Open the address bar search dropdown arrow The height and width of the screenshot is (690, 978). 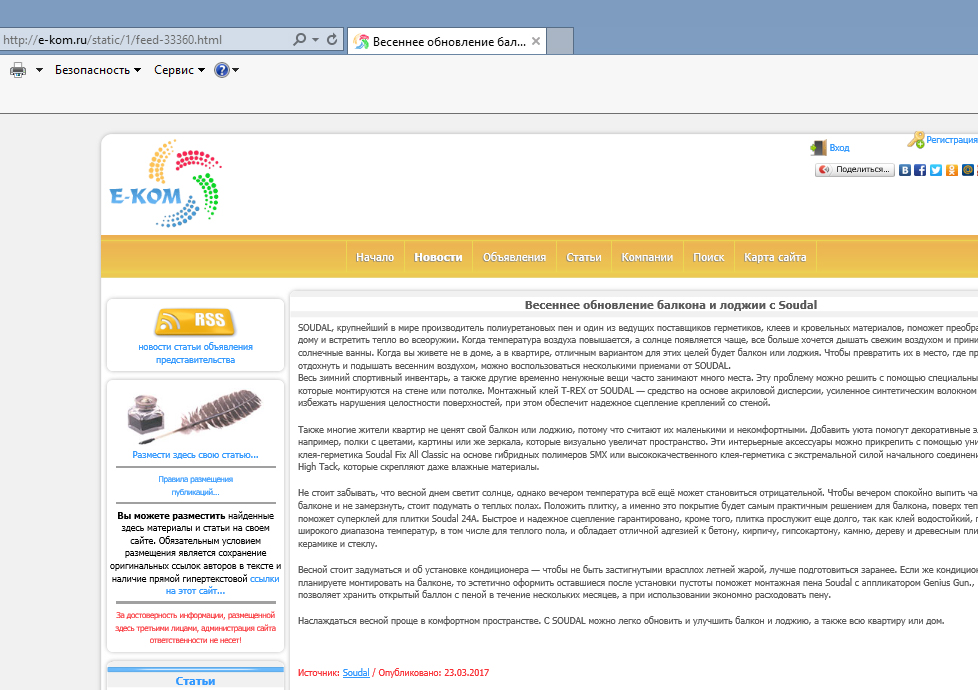(x=316, y=39)
